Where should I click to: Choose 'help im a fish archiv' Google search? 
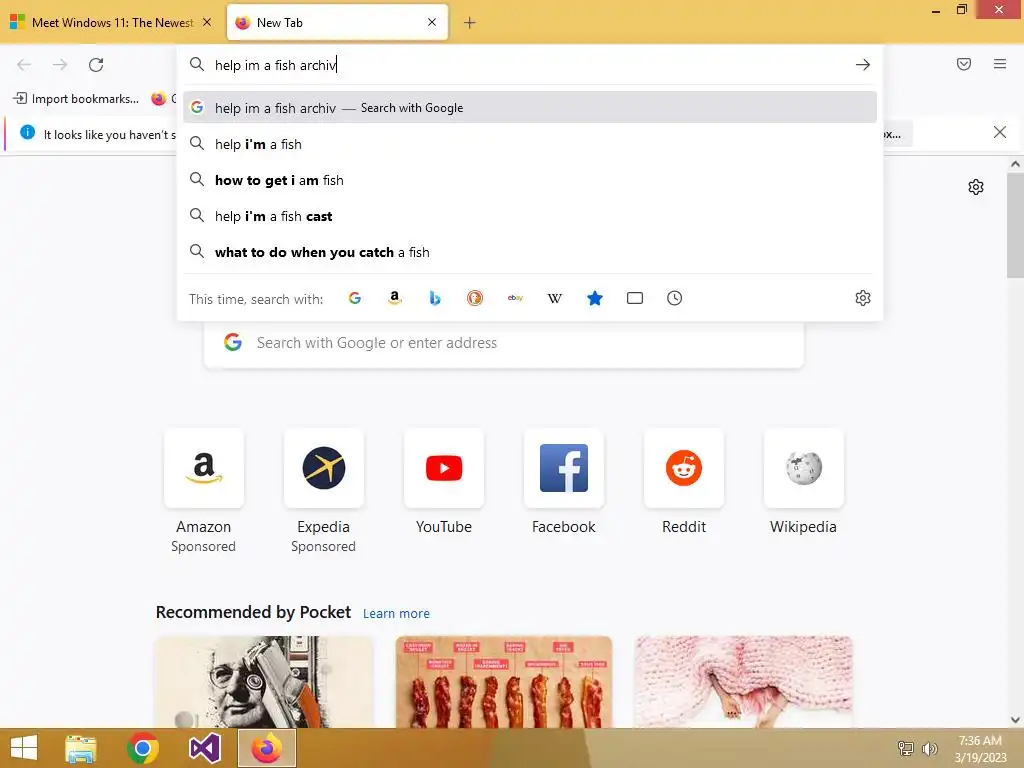[530, 108]
